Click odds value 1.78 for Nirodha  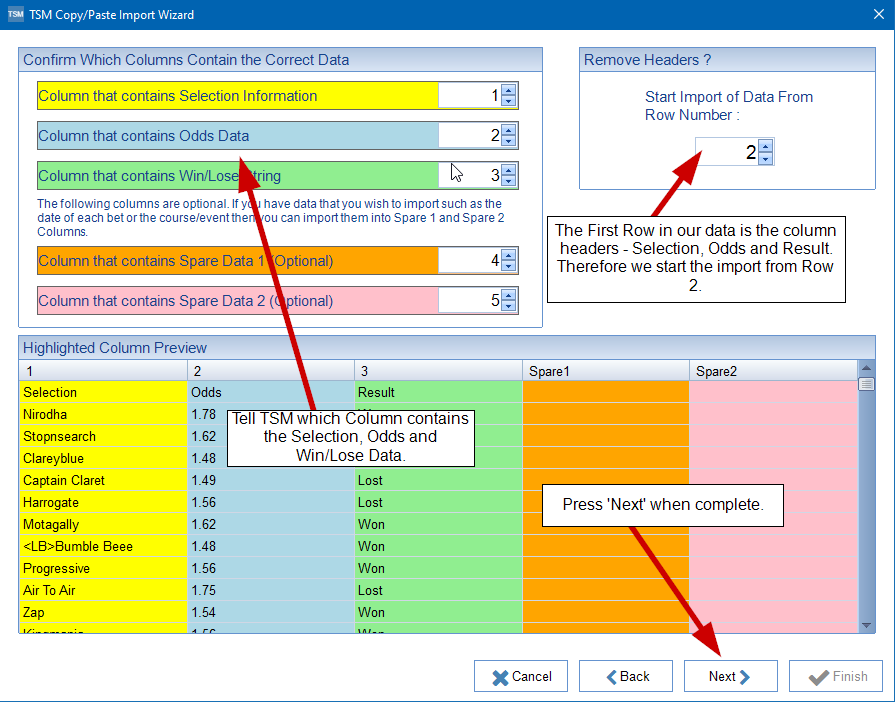[x=204, y=414]
